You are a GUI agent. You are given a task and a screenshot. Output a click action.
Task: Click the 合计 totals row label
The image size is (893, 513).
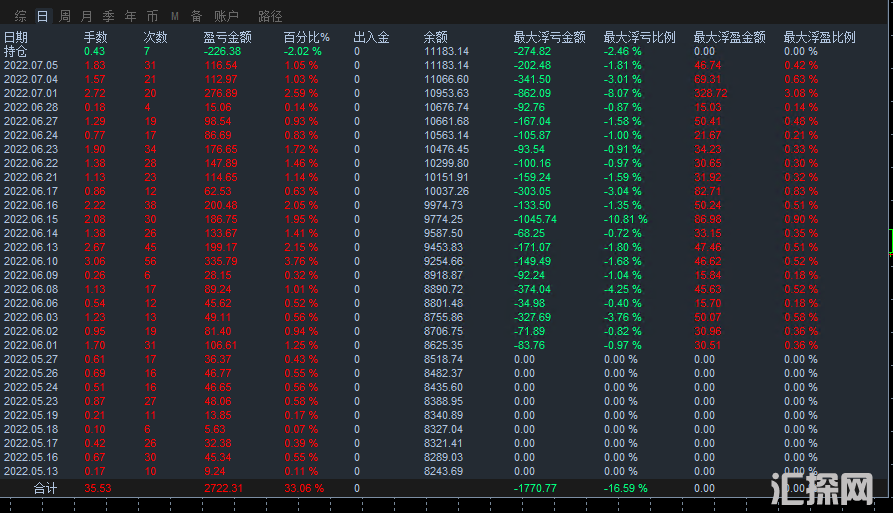click(45, 488)
